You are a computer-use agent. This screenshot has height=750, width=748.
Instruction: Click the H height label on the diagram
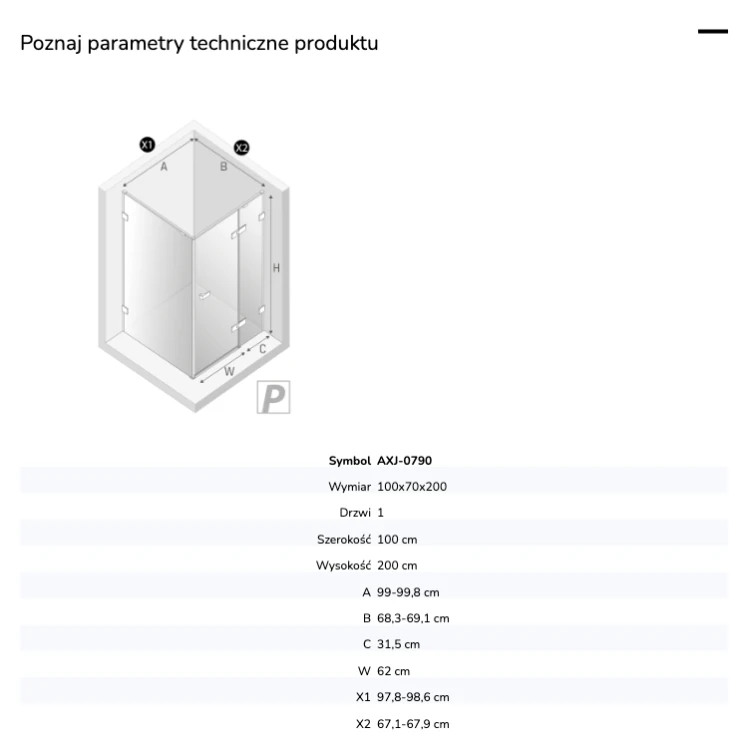pyautogui.click(x=276, y=268)
